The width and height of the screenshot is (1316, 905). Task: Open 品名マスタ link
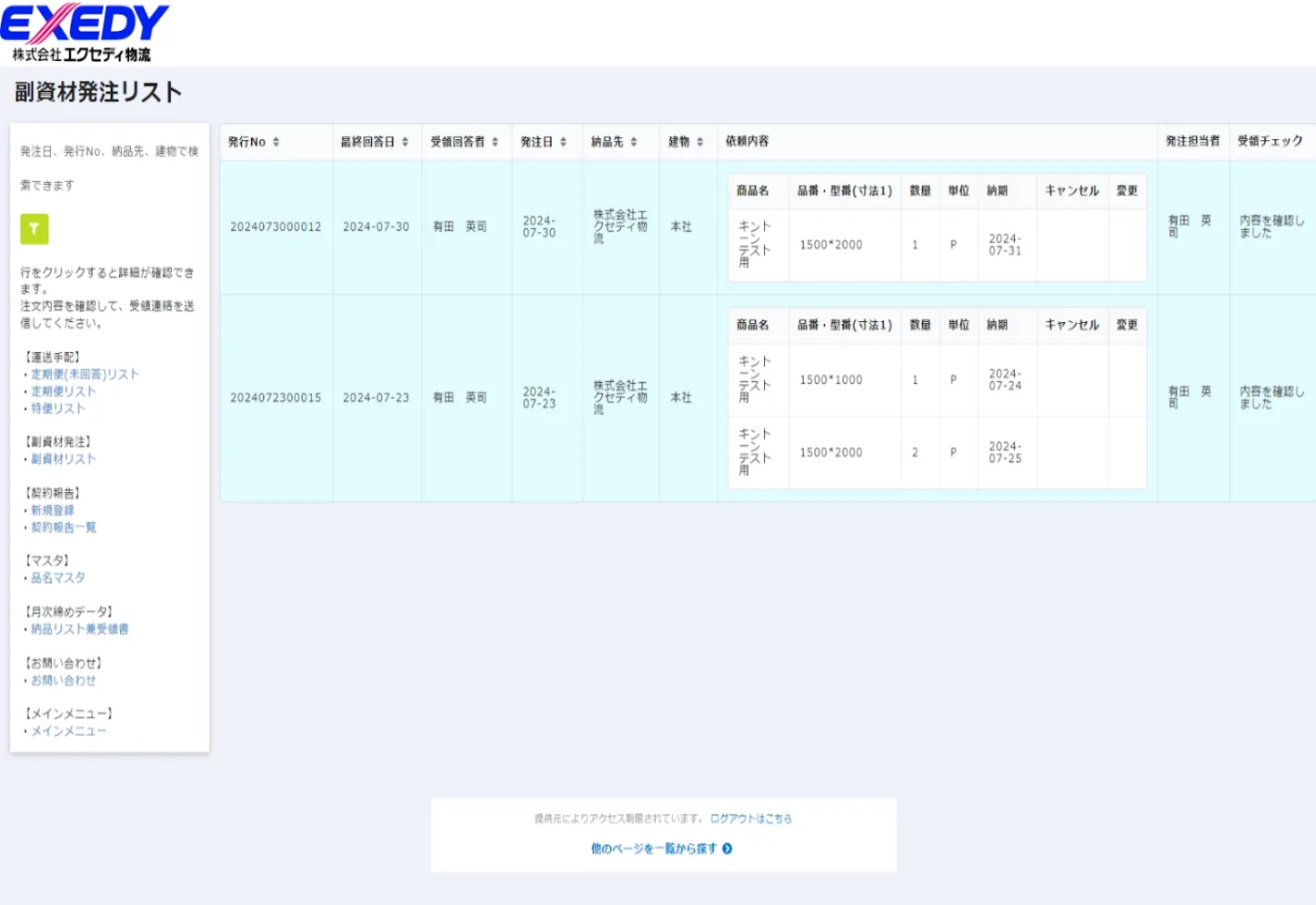point(58,578)
